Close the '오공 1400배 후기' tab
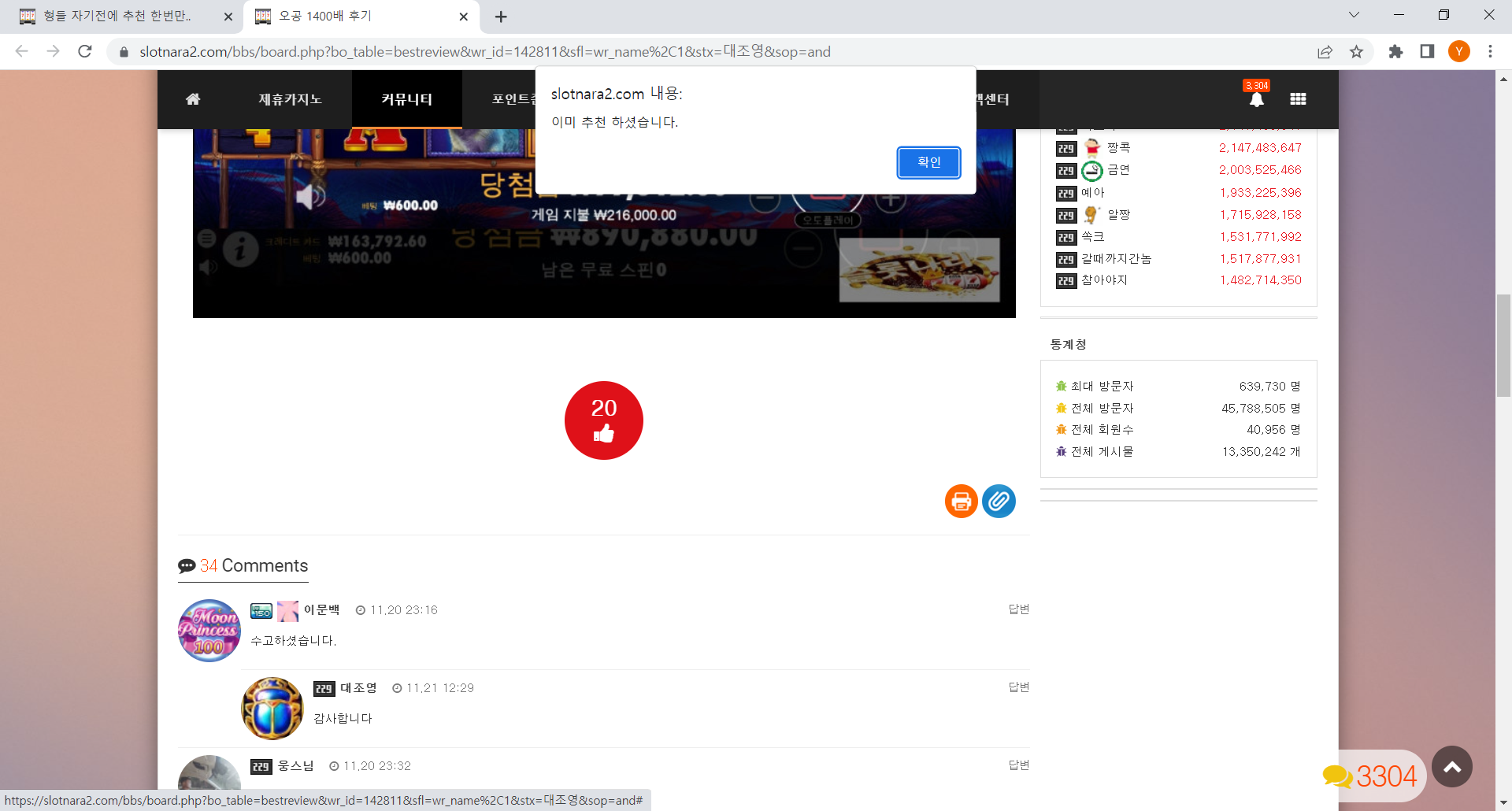This screenshot has height=811, width=1512. pos(463,17)
